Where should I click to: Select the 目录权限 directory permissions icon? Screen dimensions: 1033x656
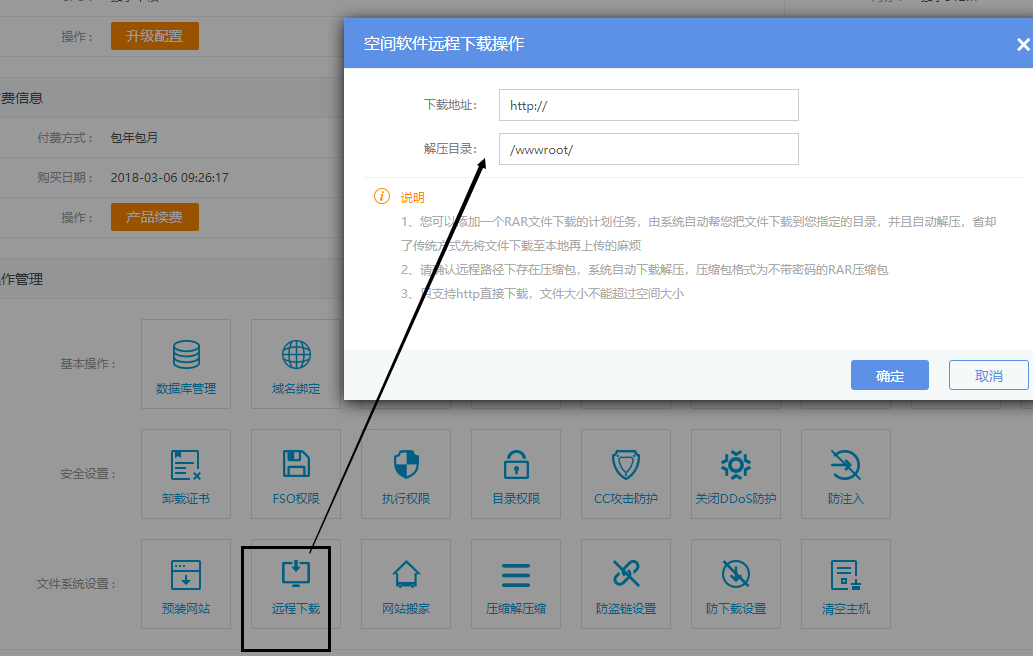pos(515,473)
